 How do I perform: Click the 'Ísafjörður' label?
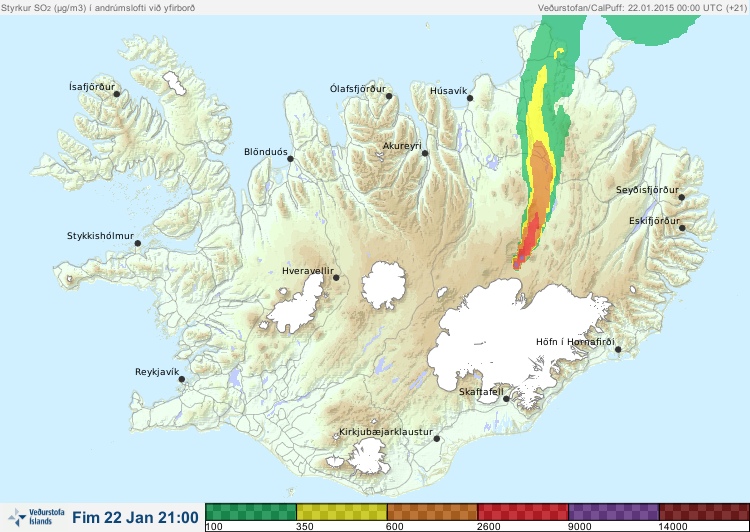click(x=92, y=87)
